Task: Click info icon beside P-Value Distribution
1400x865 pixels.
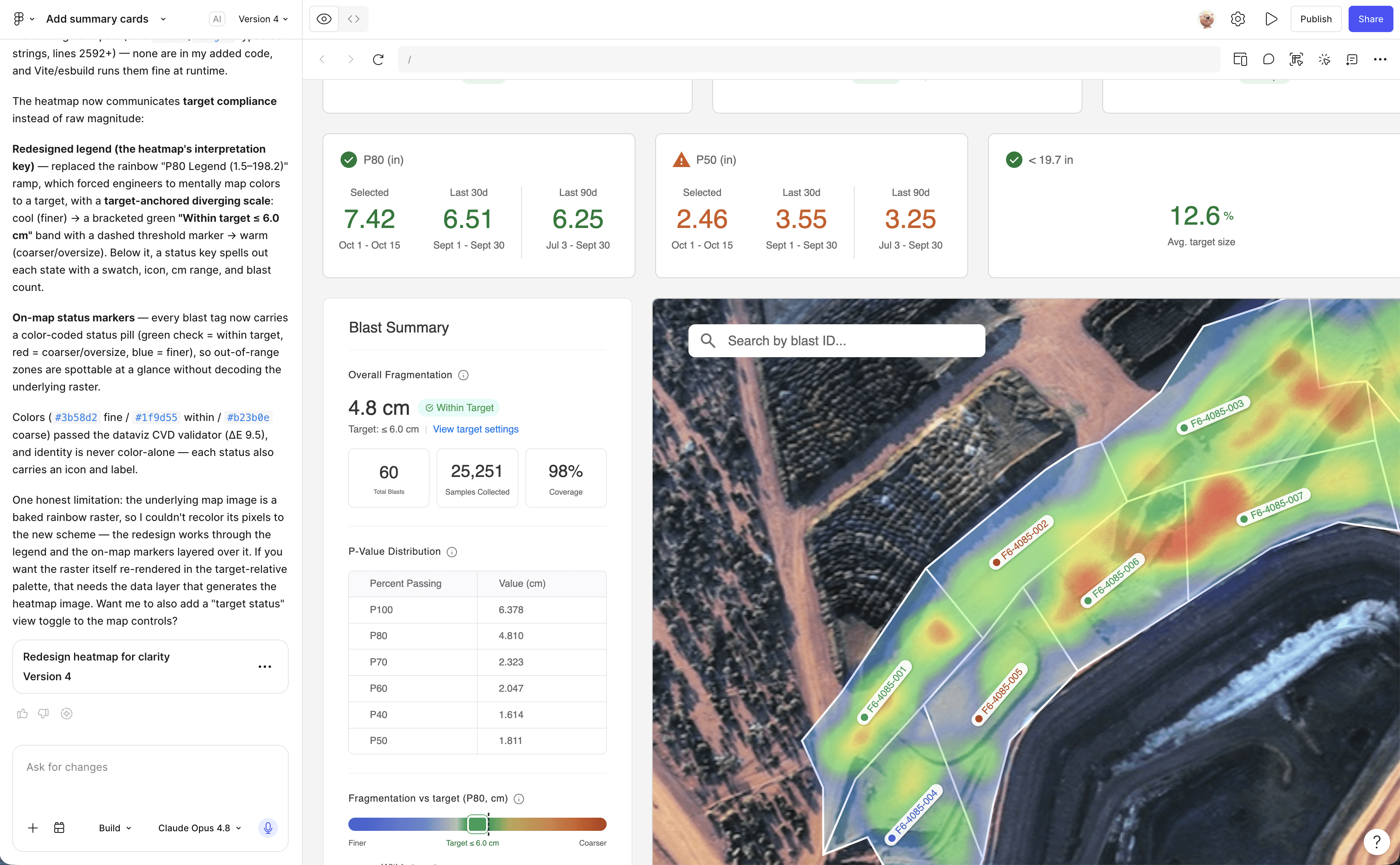Action: coord(452,552)
